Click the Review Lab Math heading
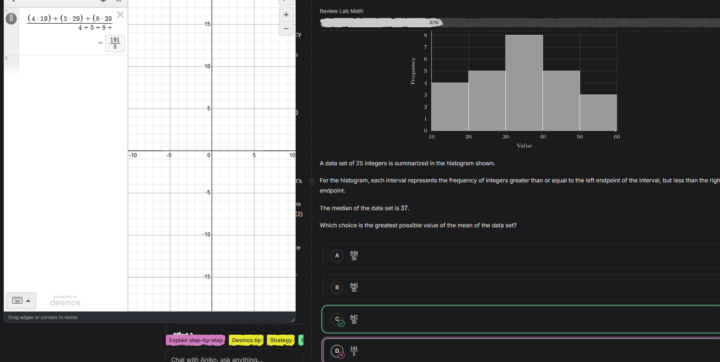This screenshot has width=720, height=362. click(x=341, y=11)
